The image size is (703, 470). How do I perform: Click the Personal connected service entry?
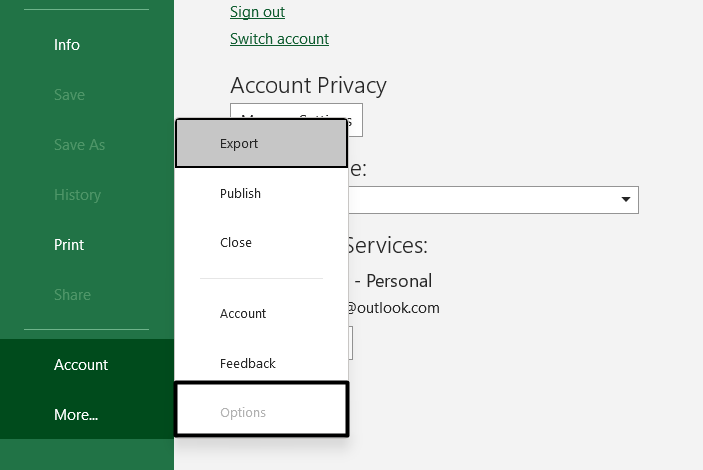(392, 281)
